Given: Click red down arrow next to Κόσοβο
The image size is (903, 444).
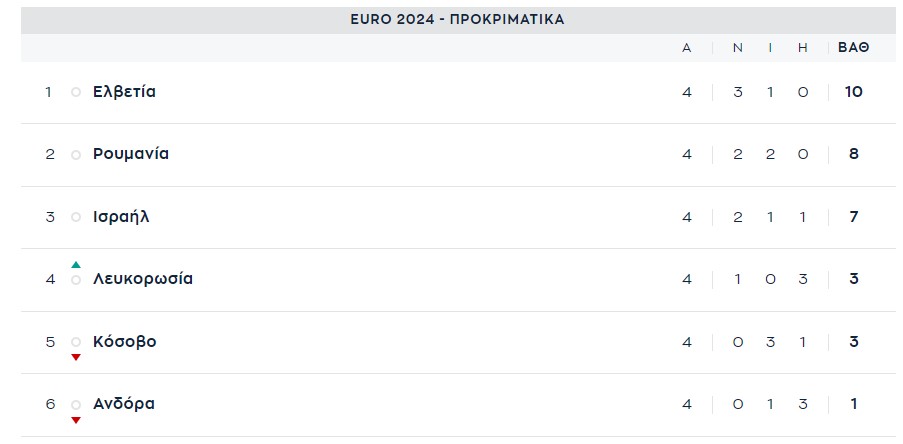Looking at the screenshot, I should click(x=76, y=357).
